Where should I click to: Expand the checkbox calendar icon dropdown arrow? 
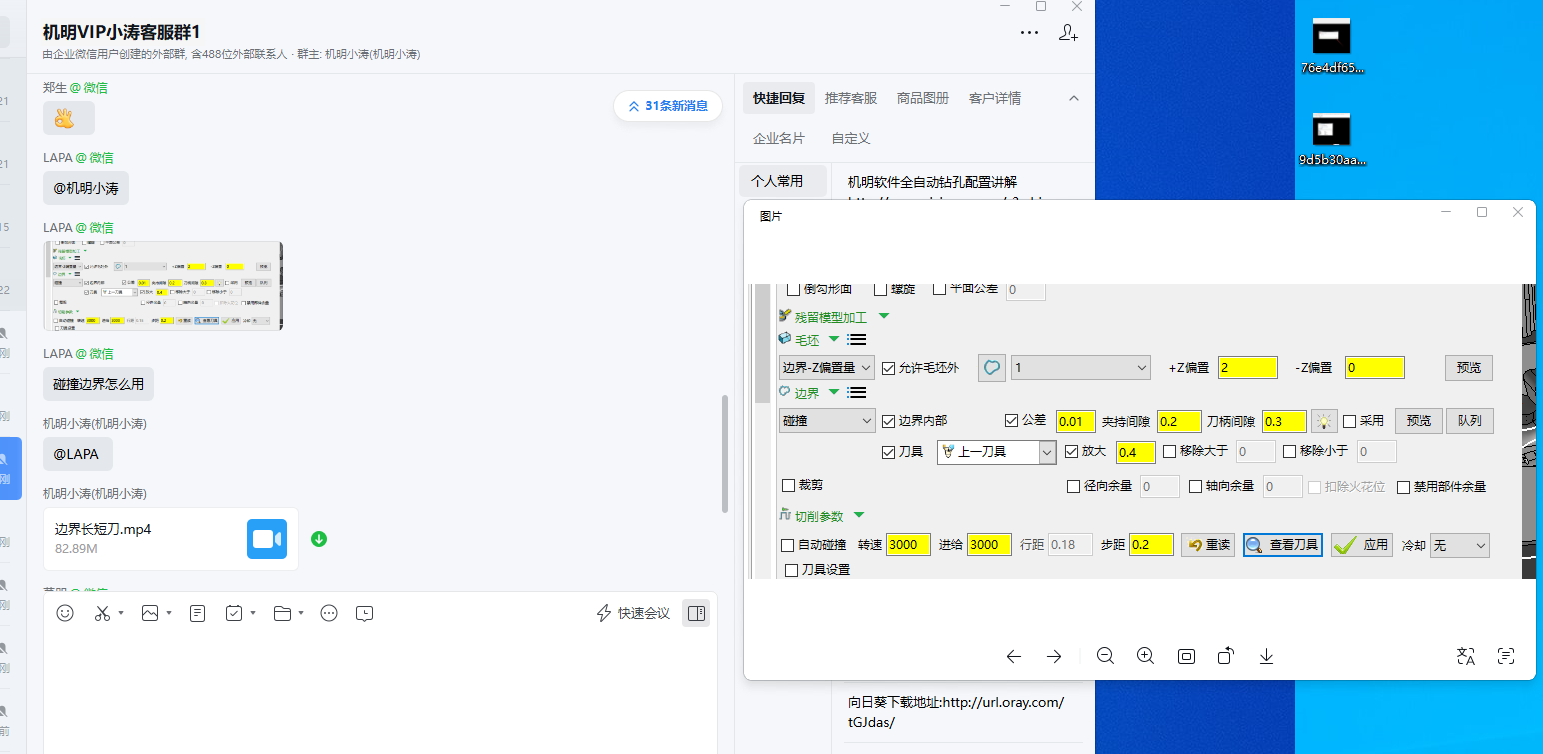point(253,613)
